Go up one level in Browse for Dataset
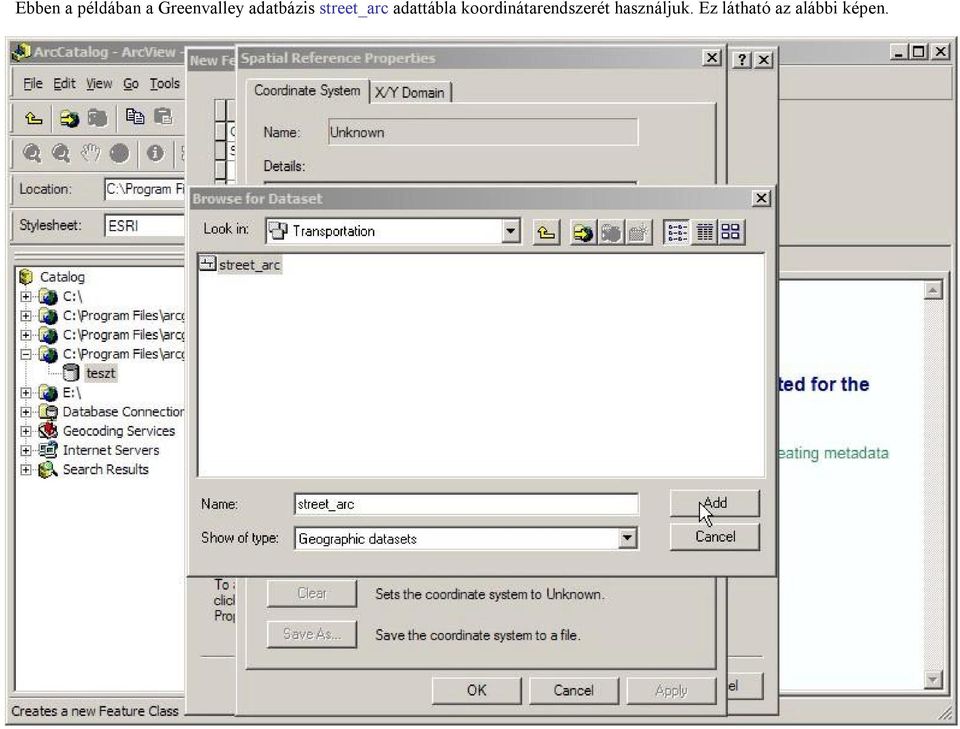960x729 pixels. (x=546, y=232)
